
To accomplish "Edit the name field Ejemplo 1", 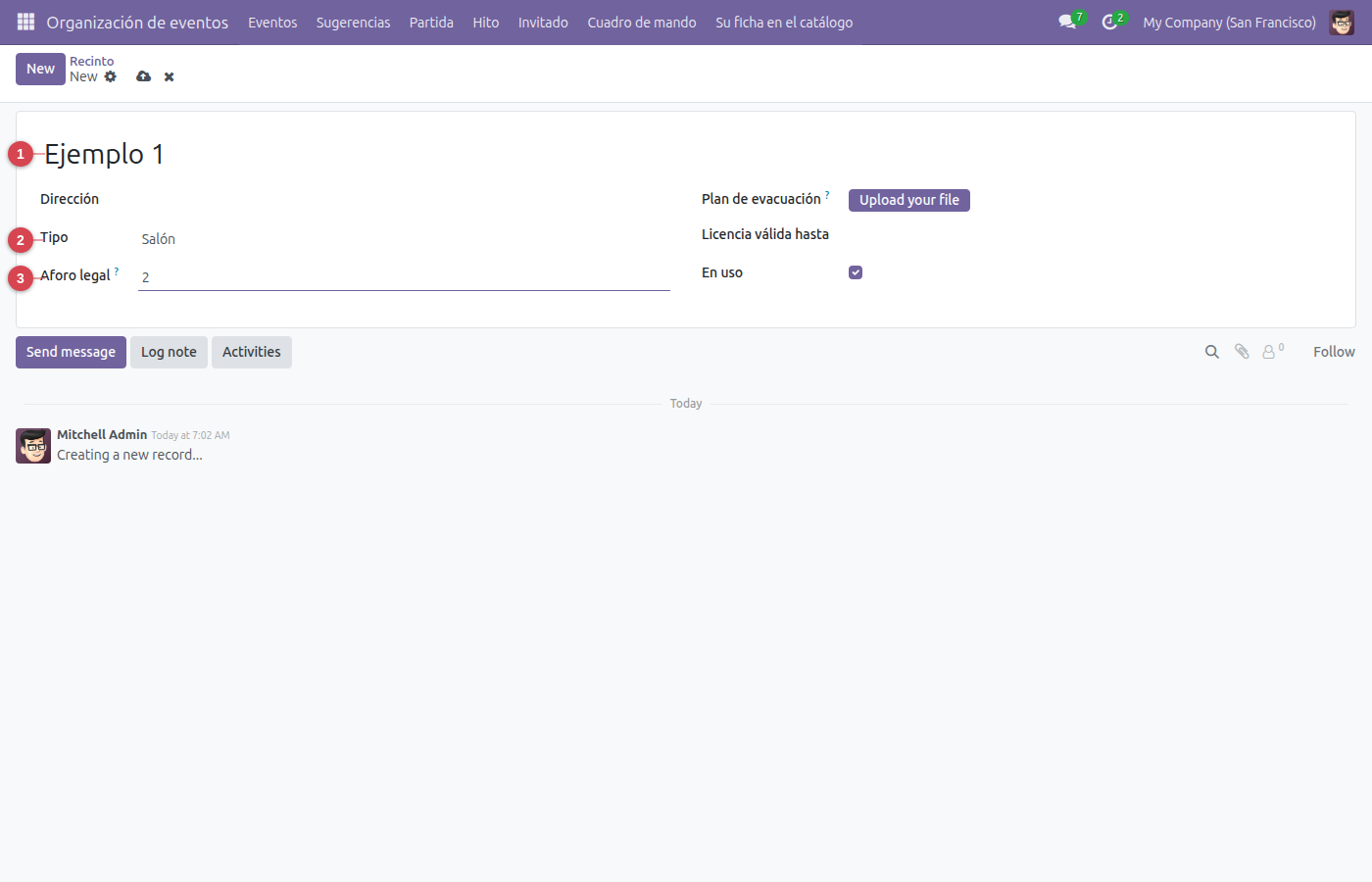I will tap(686, 154).
